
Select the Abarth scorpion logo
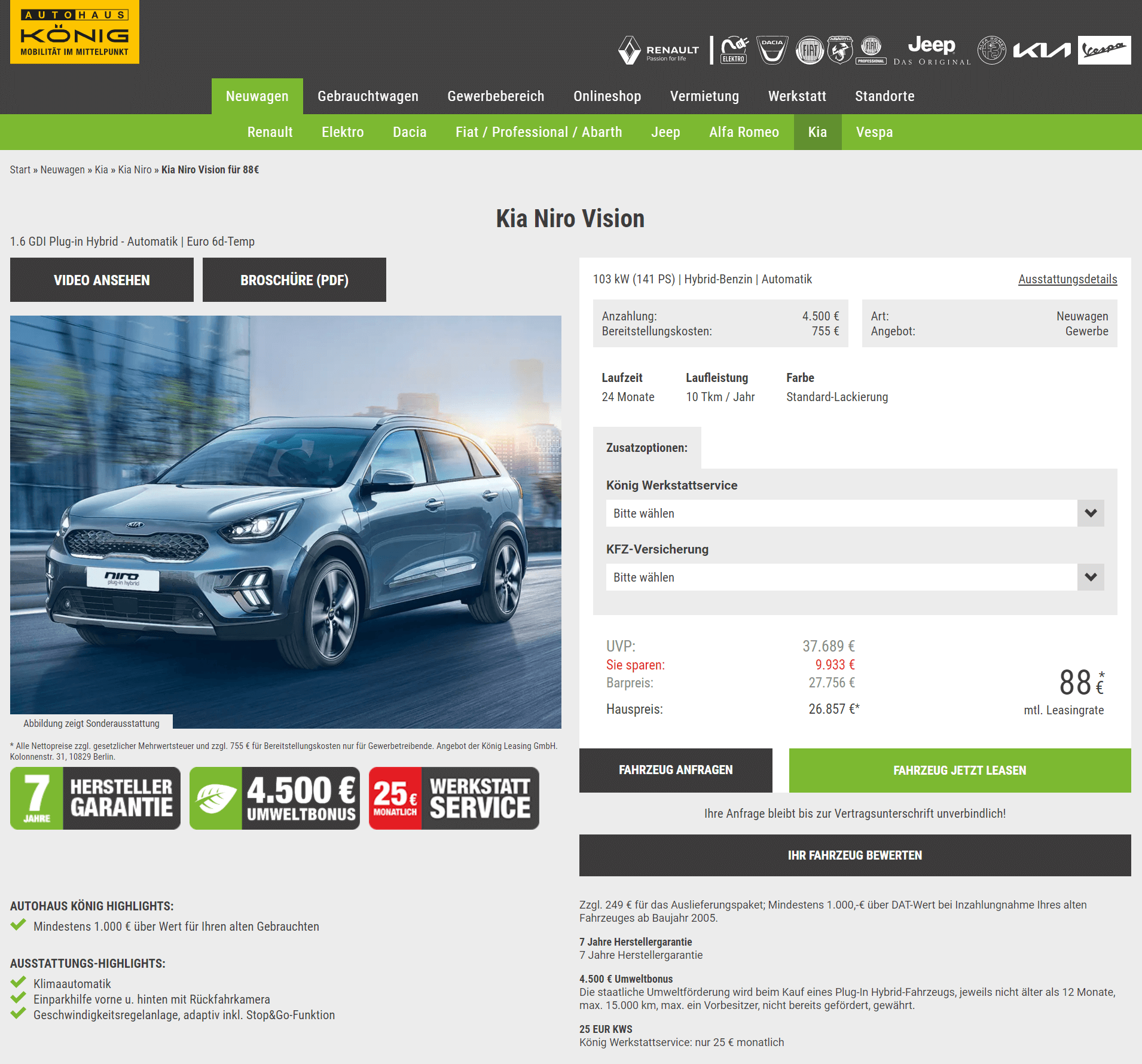click(x=840, y=50)
